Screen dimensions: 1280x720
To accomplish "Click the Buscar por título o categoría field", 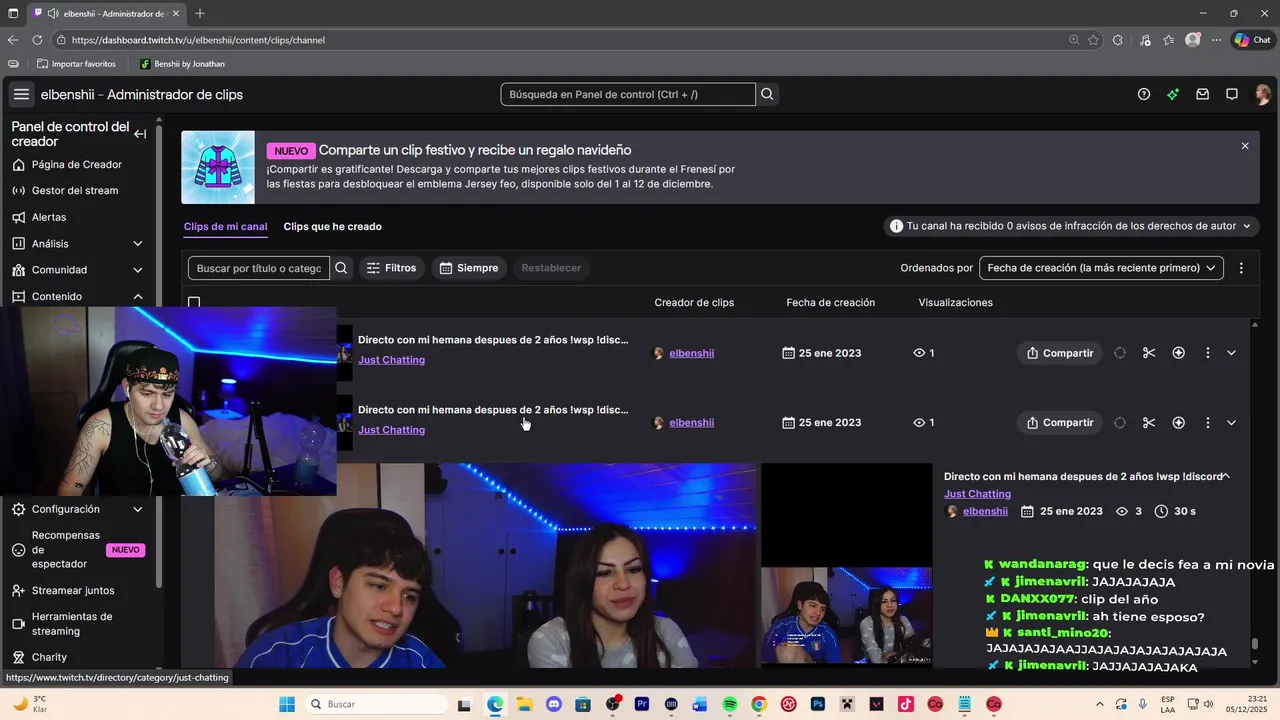I will point(259,268).
